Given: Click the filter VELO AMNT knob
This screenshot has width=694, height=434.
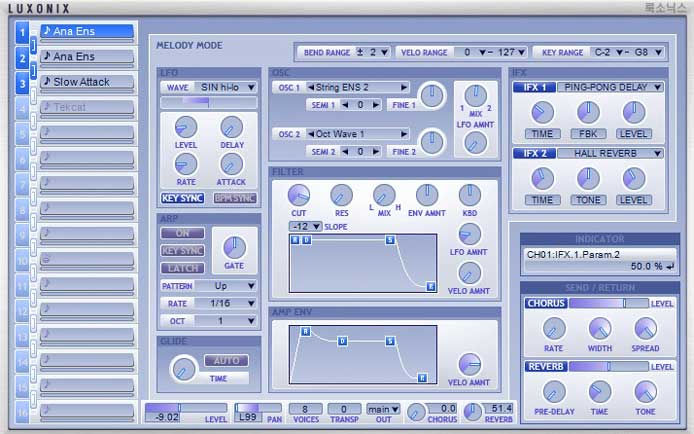Looking at the screenshot, I should tap(469, 273).
